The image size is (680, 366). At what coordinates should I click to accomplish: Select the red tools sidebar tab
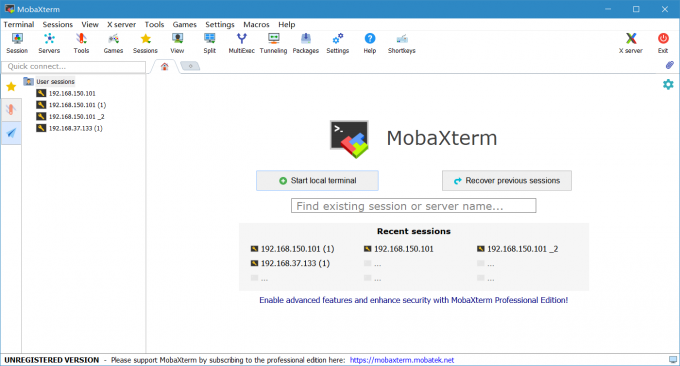coord(11,109)
